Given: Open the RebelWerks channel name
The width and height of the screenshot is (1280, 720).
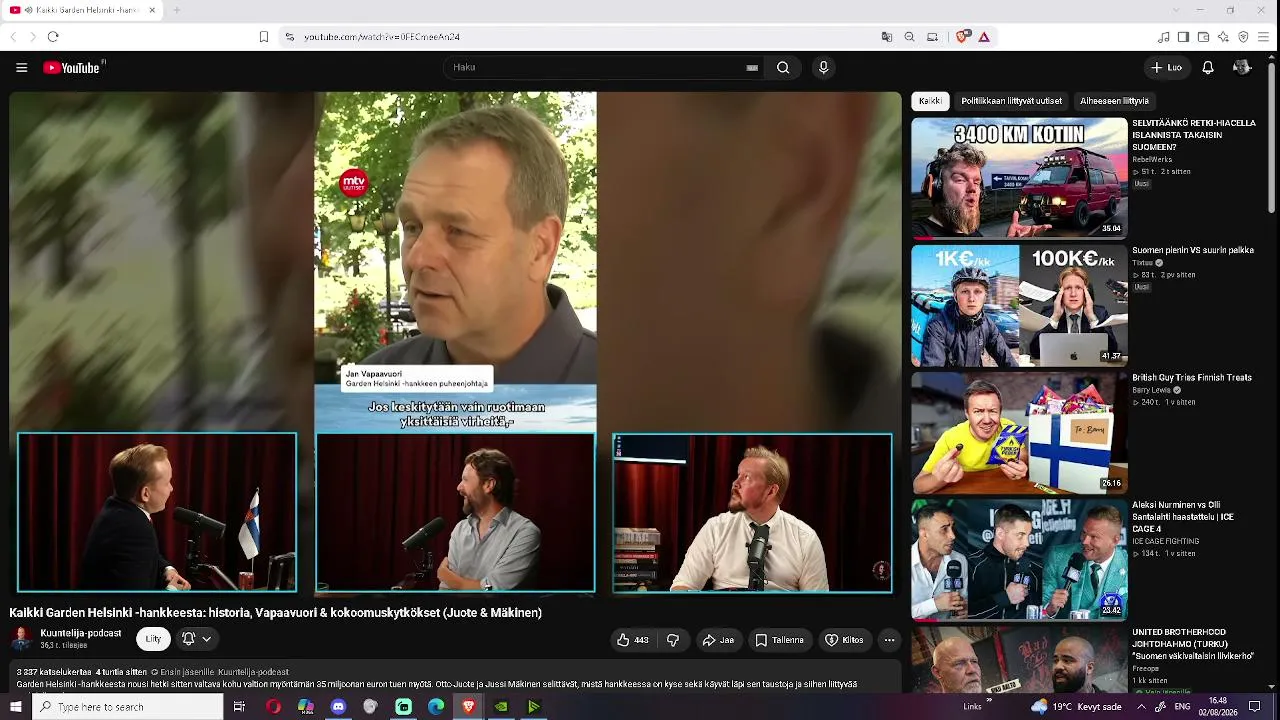Looking at the screenshot, I should click(1152, 159).
